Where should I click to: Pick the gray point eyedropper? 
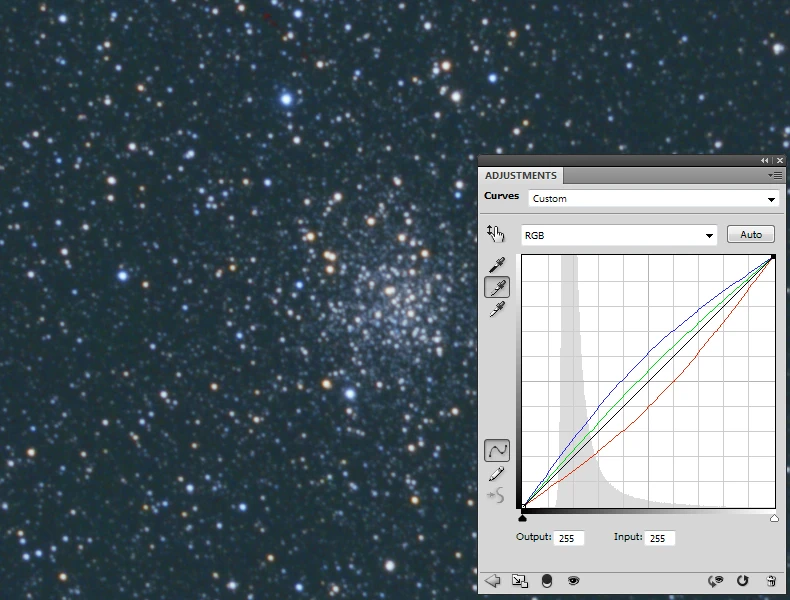[x=496, y=288]
